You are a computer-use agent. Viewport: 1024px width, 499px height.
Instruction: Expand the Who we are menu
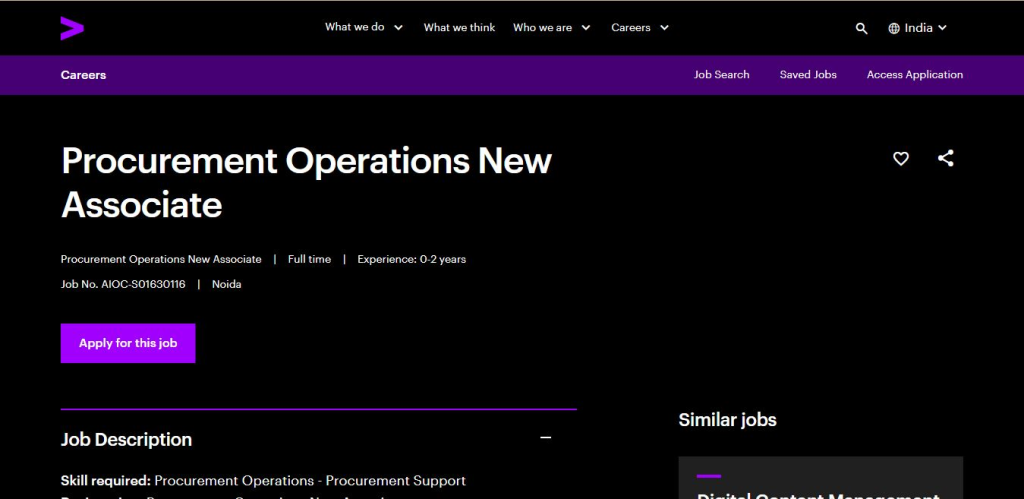pos(551,27)
